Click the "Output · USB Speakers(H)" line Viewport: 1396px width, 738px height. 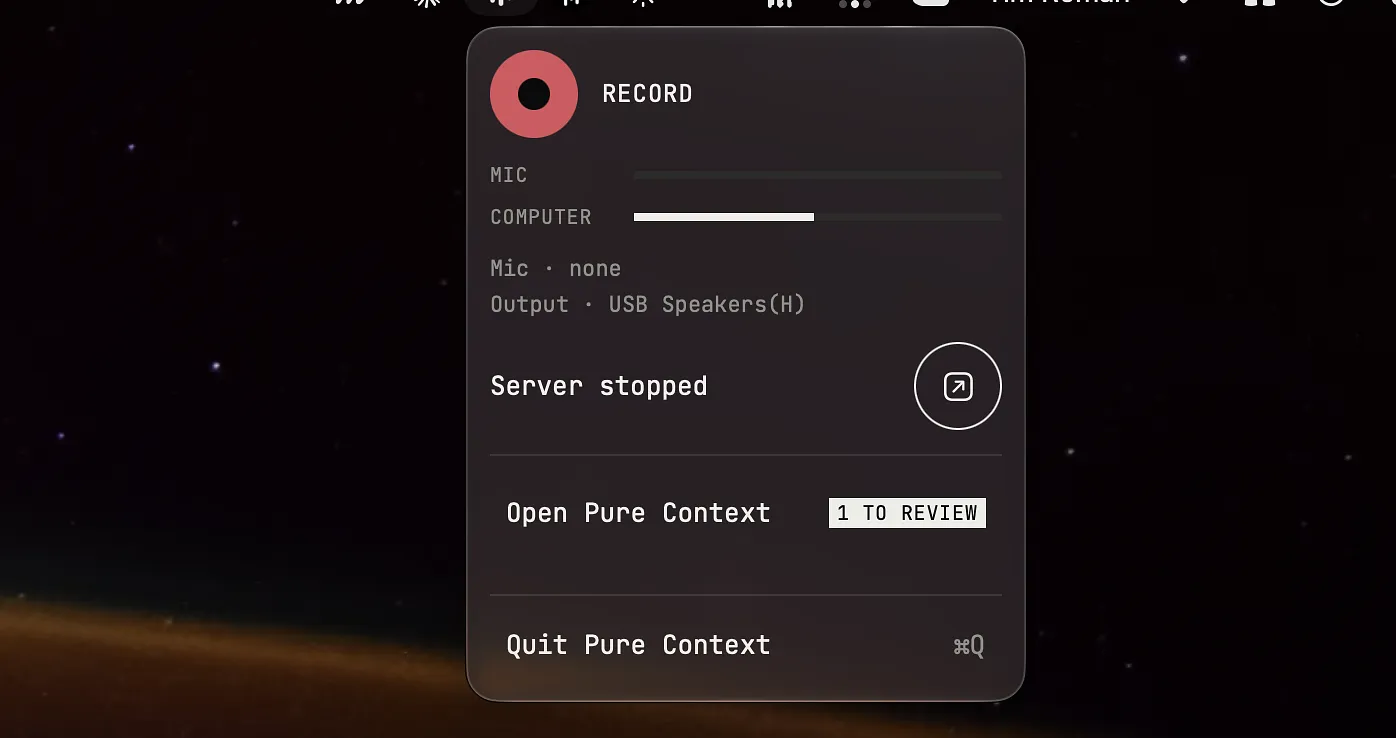(x=647, y=304)
